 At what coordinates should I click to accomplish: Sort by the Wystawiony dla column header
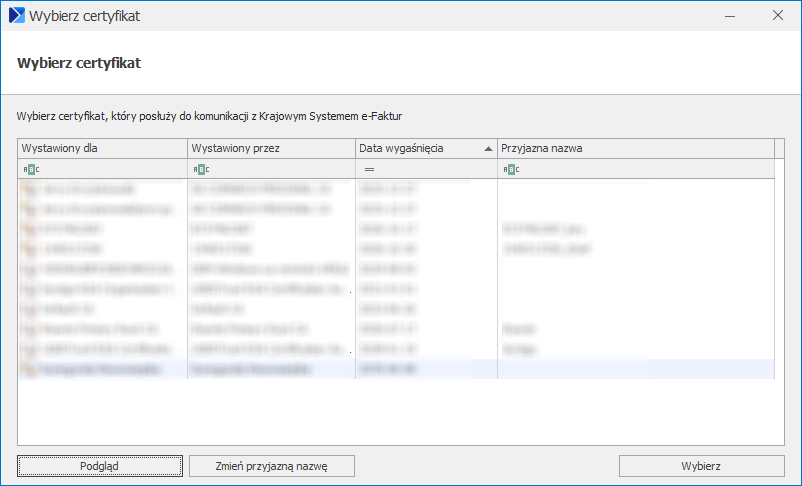click(x=102, y=148)
